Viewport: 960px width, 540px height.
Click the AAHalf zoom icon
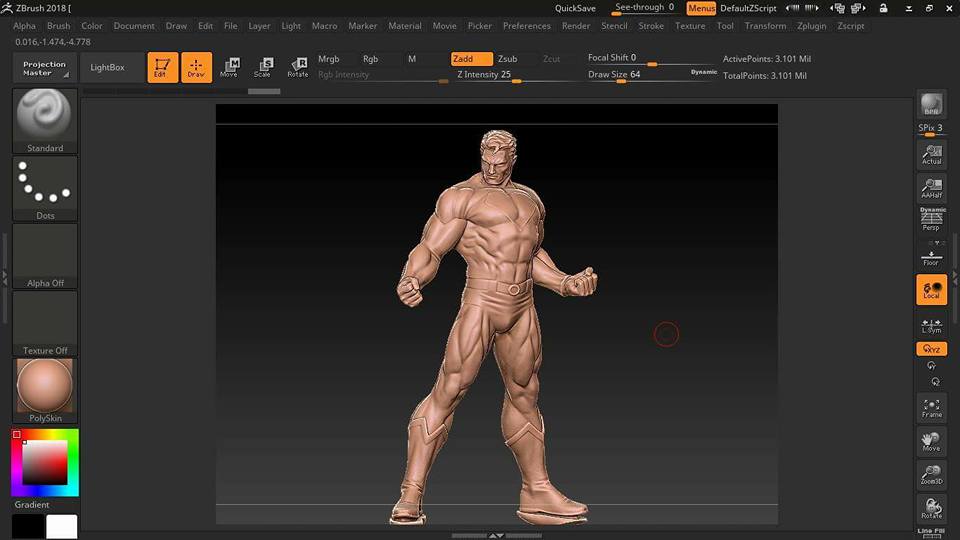(x=932, y=188)
